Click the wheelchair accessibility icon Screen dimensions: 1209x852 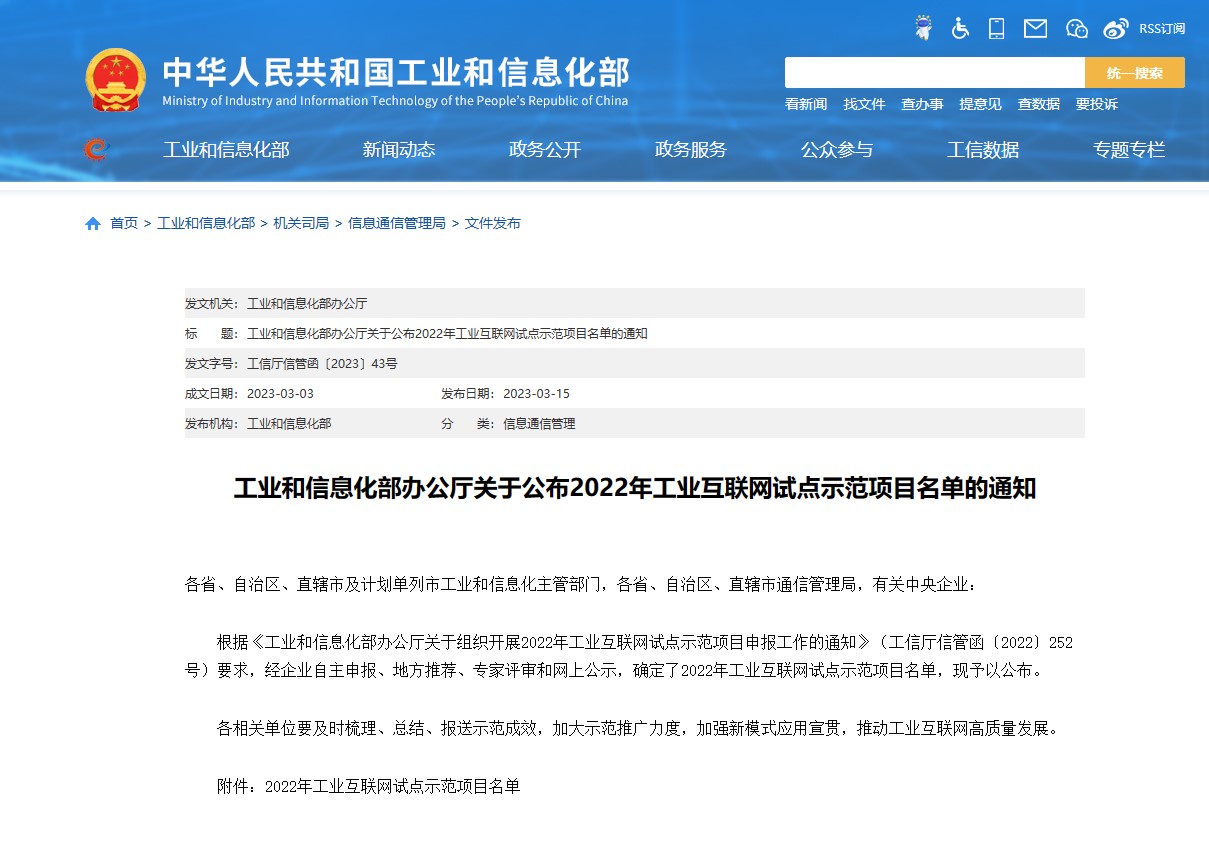click(960, 28)
